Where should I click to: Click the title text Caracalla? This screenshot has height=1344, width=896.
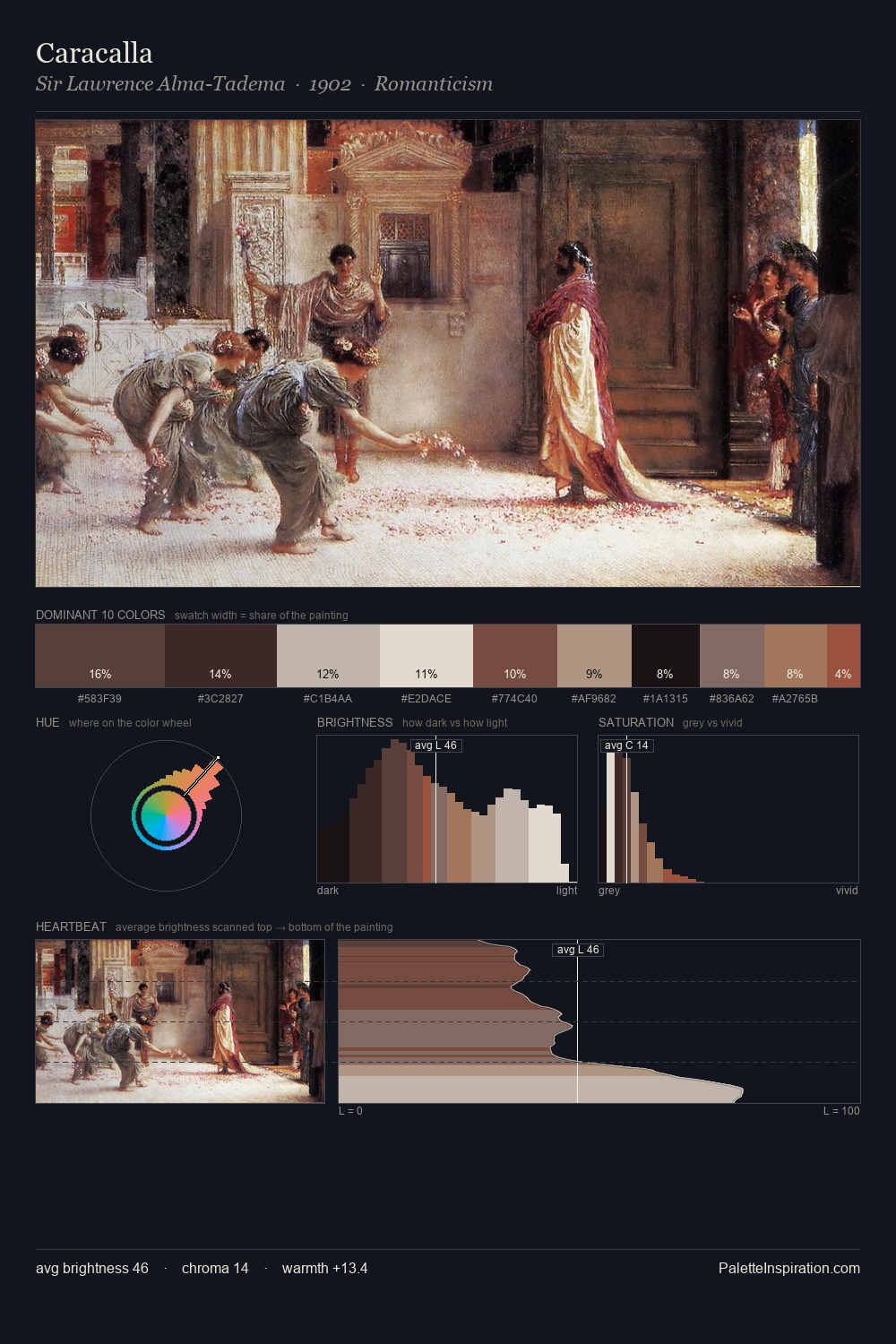pyautogui.click(x=94, y=53)
